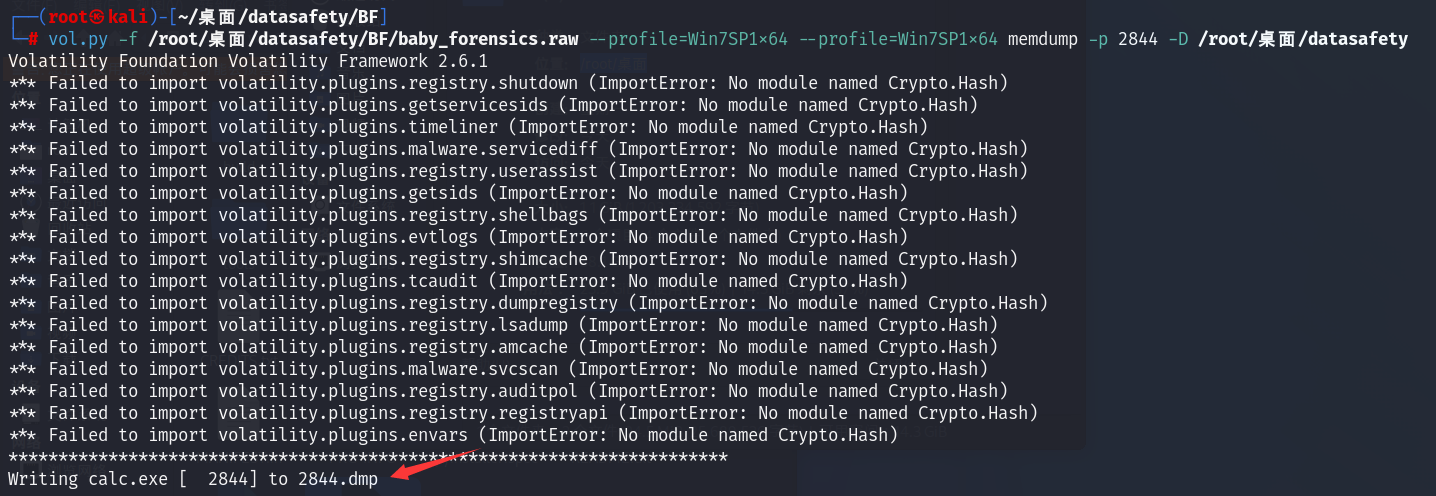Click the red arrow pointing at 2844.dmp
The width and height of the screenshot is (1436, 496).
(434, 463)
